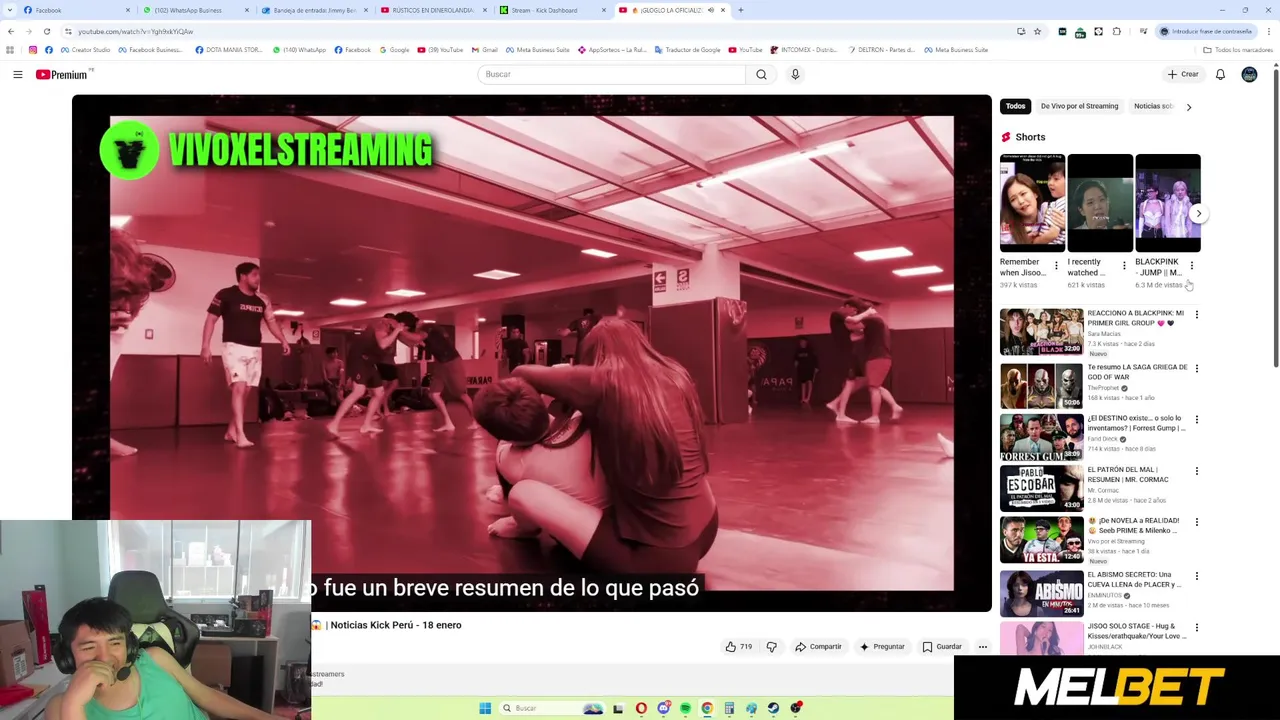This screenshot has height=720, width=1280.
Task: Open the 'BLACKPINK - JUMP' short thumbnail
Action: point(1168,203)
